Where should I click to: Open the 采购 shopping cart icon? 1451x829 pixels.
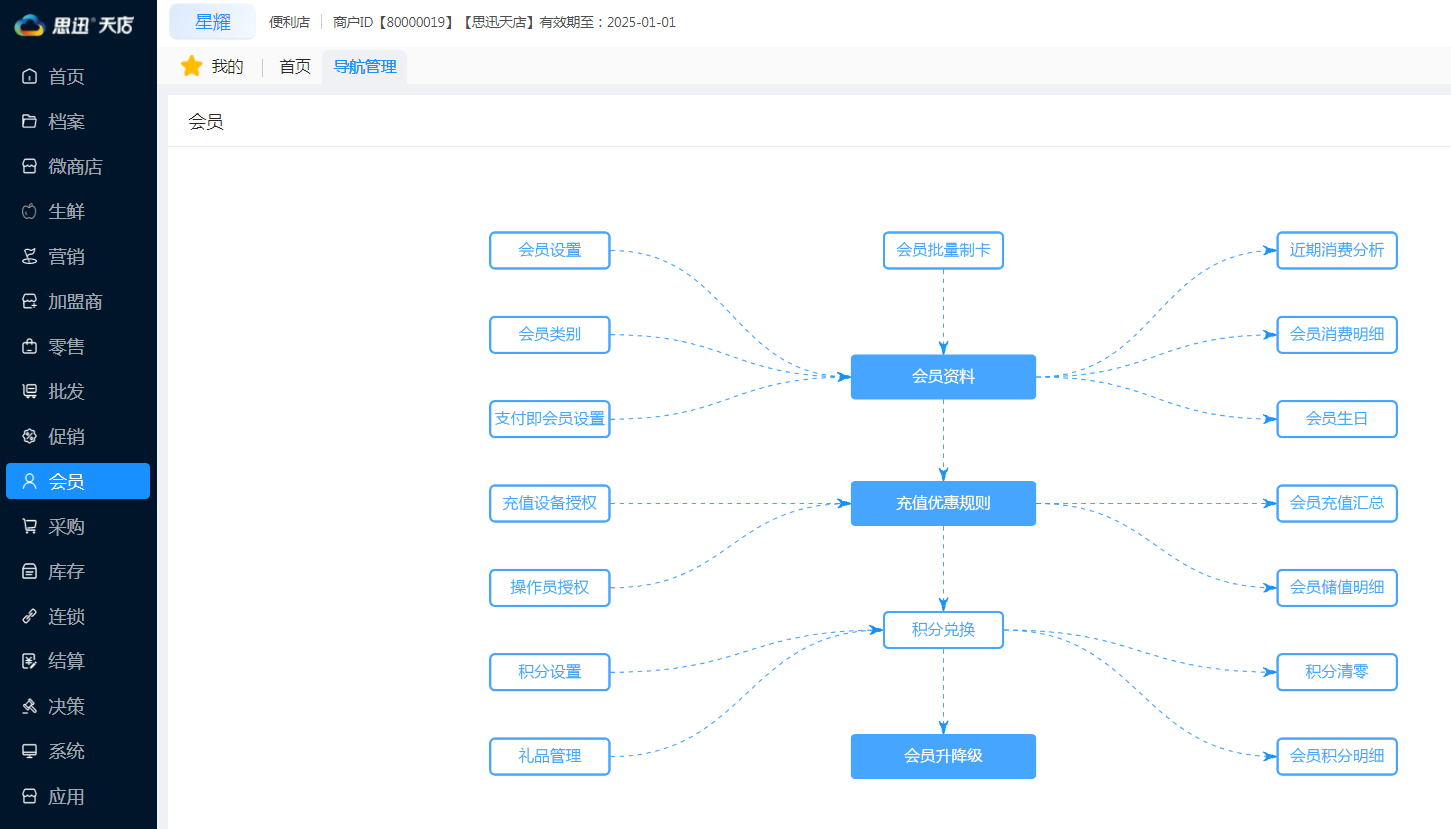[29, 527]
